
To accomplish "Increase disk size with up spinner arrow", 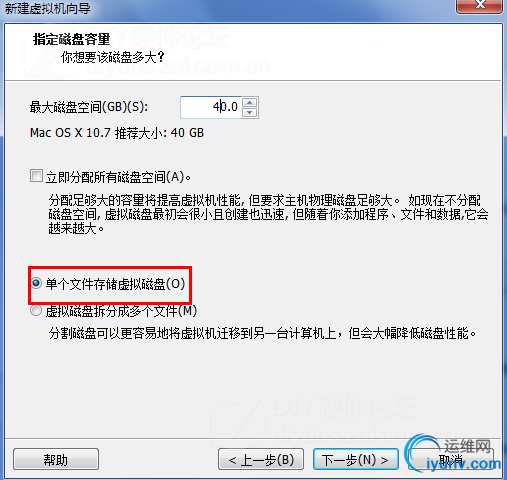I will click(x=250, y=102).
